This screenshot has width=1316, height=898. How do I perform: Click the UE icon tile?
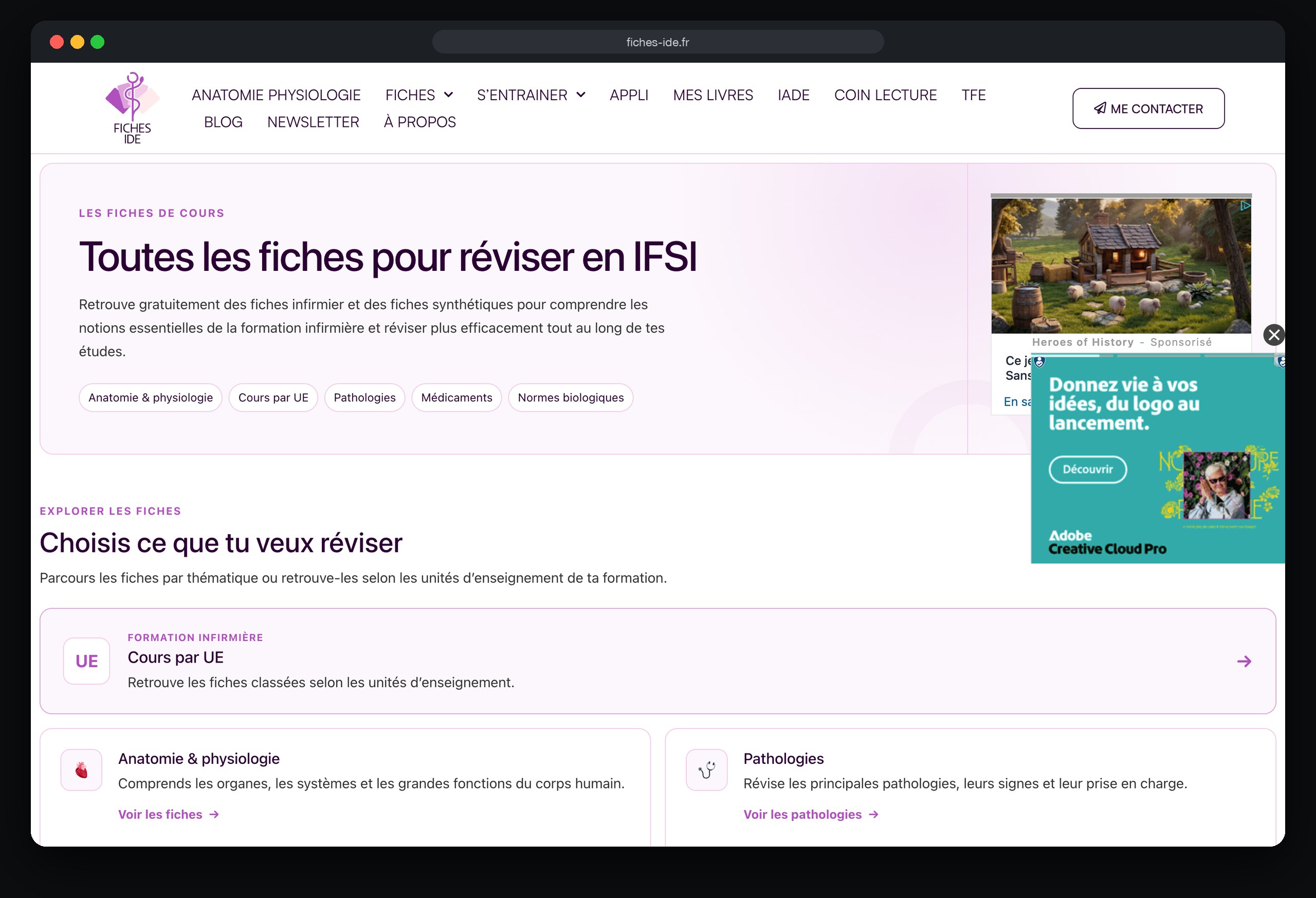coord(87,661)
